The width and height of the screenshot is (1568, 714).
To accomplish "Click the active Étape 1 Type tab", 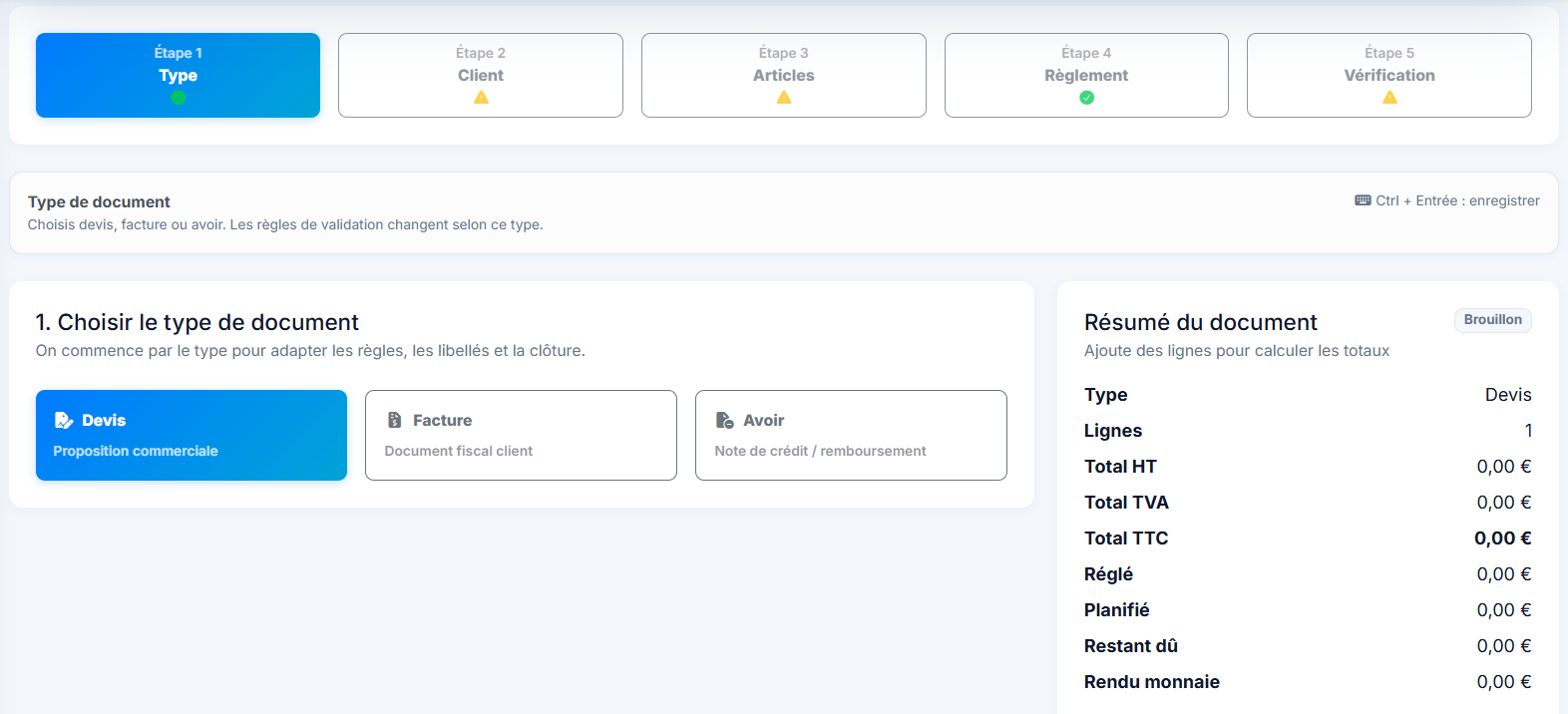I will [178, 75].
